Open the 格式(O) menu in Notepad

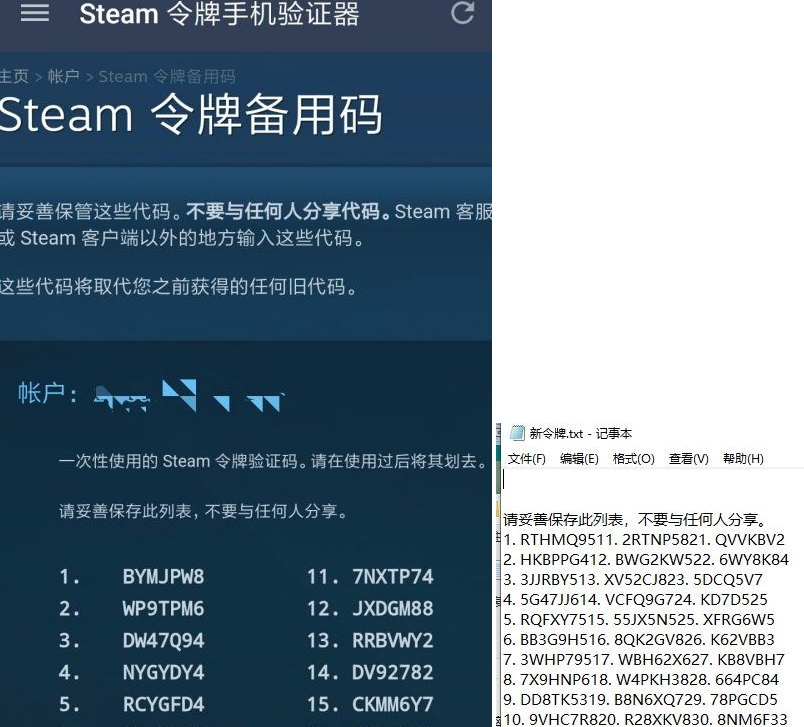633,458
